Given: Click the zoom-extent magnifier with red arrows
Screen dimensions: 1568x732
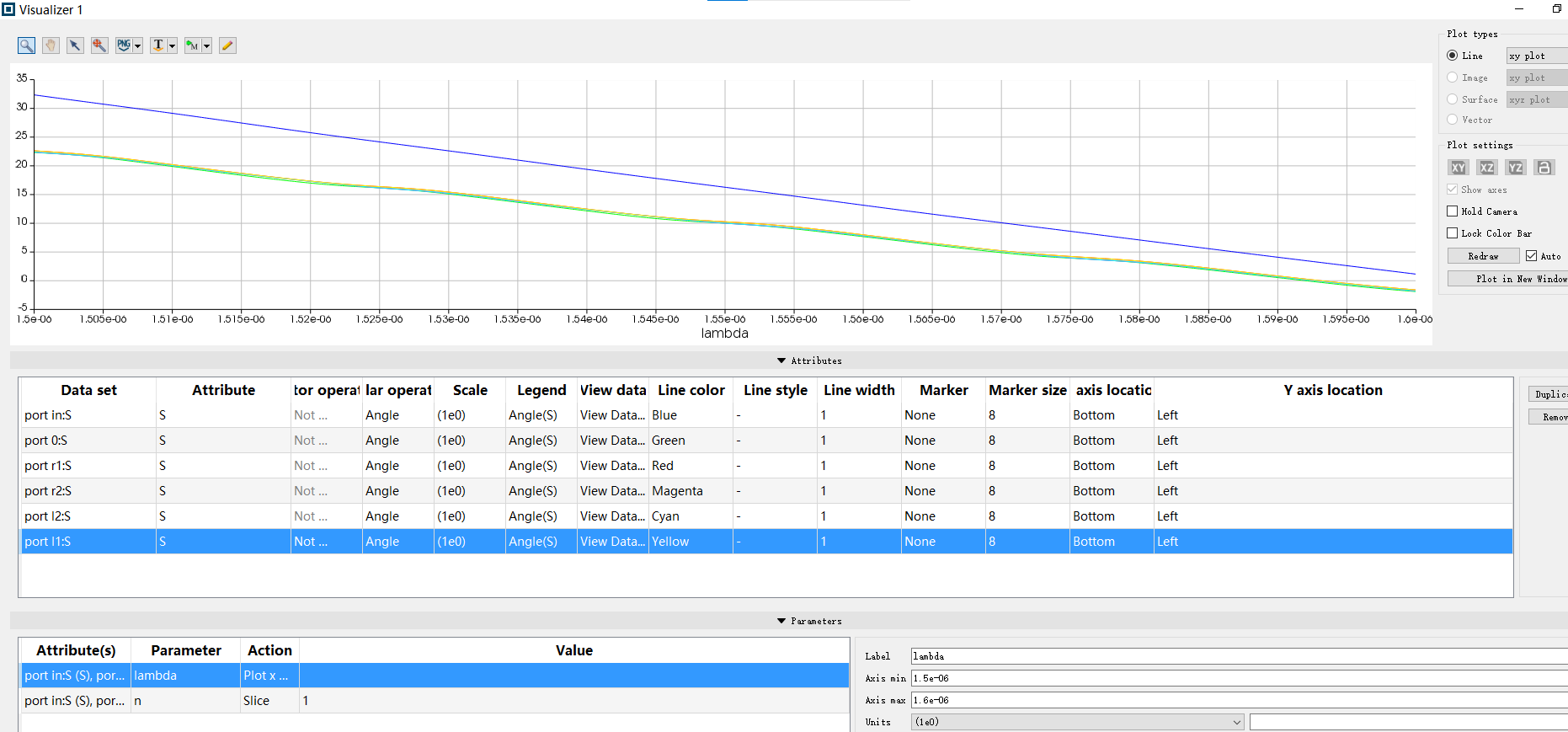Looking at the screenshot, I should 99,45.
